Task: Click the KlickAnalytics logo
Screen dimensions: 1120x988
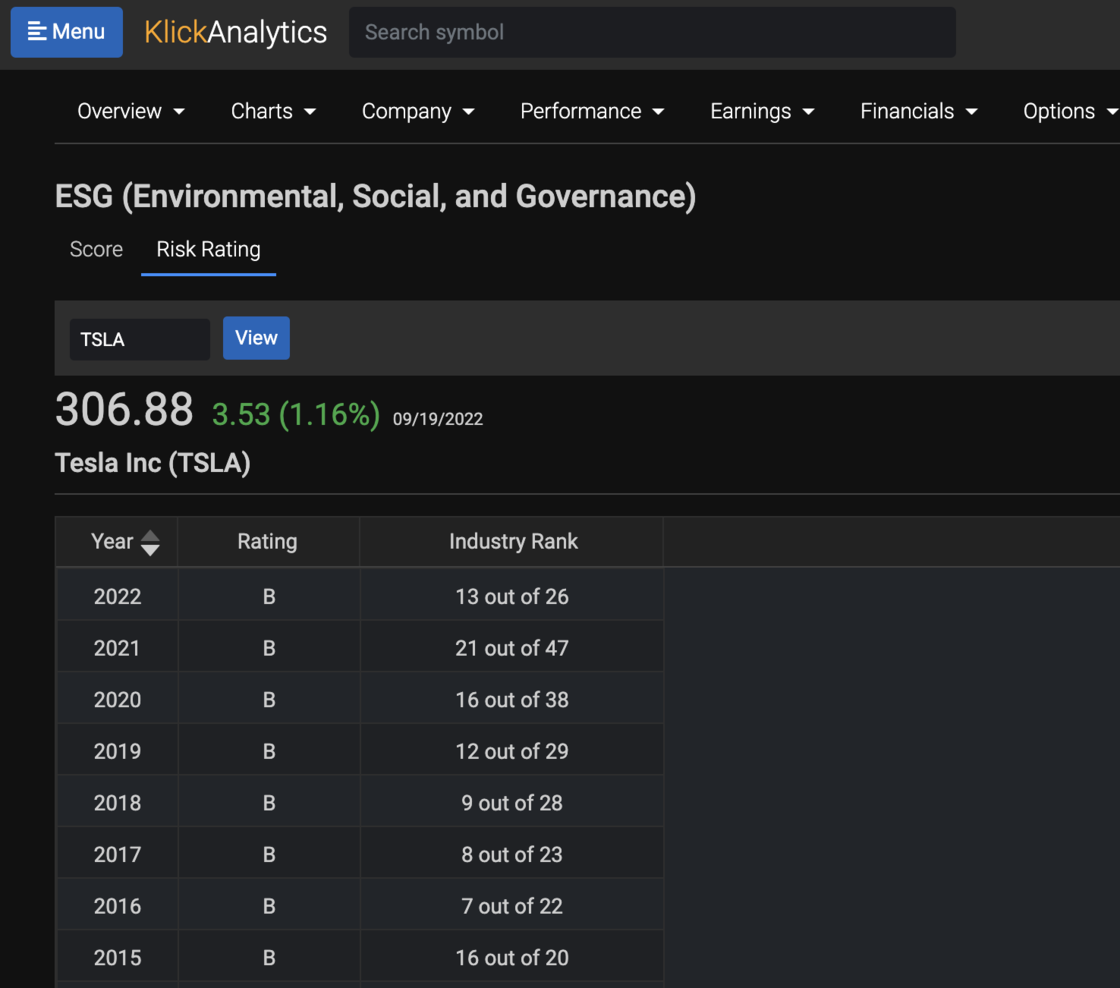Action: pyautogui.click(x=235, y=32)
